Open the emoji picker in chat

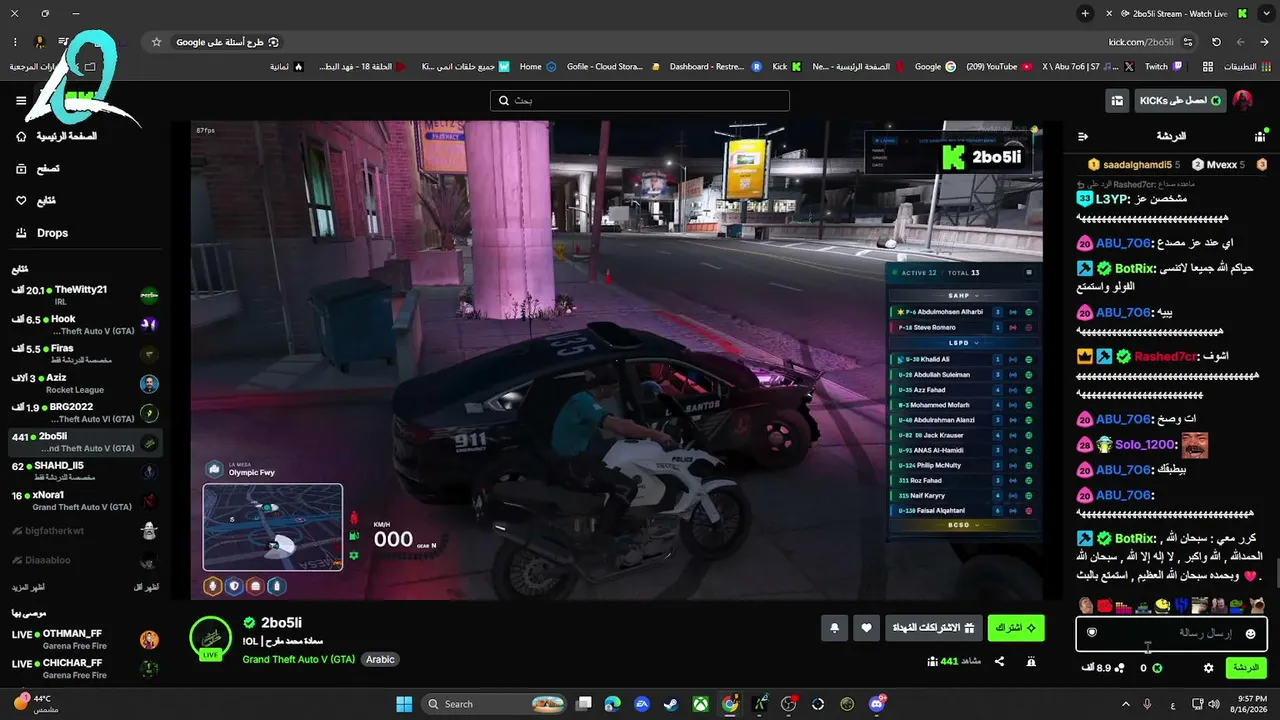point(1250,633)
